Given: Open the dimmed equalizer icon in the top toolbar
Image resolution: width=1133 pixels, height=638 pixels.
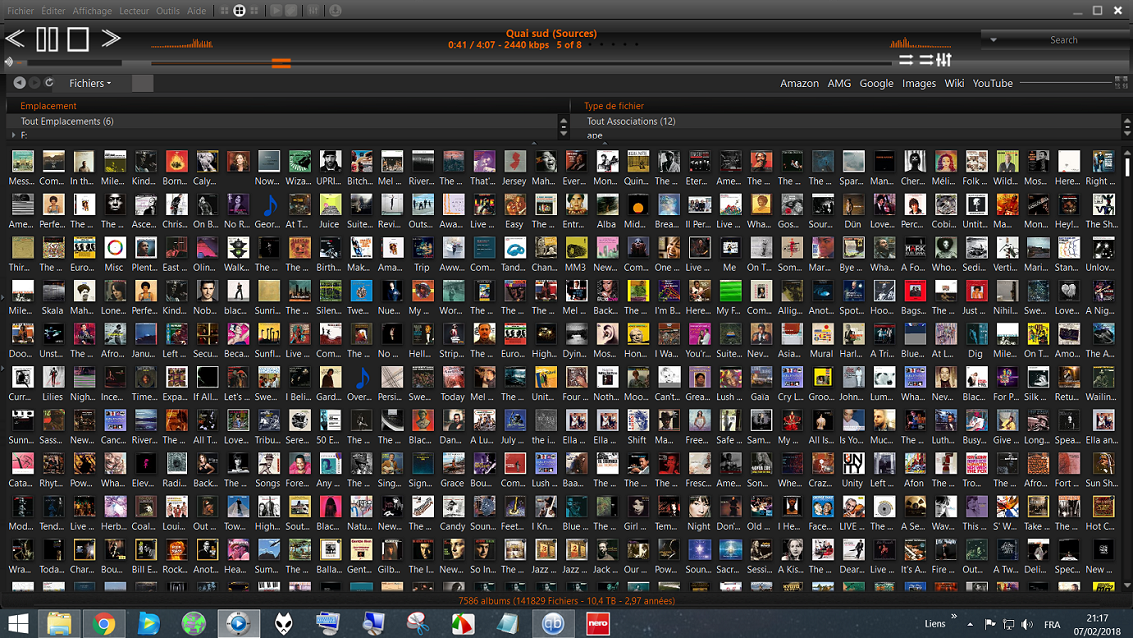Looking at the screenshot, I should (313, 11).
